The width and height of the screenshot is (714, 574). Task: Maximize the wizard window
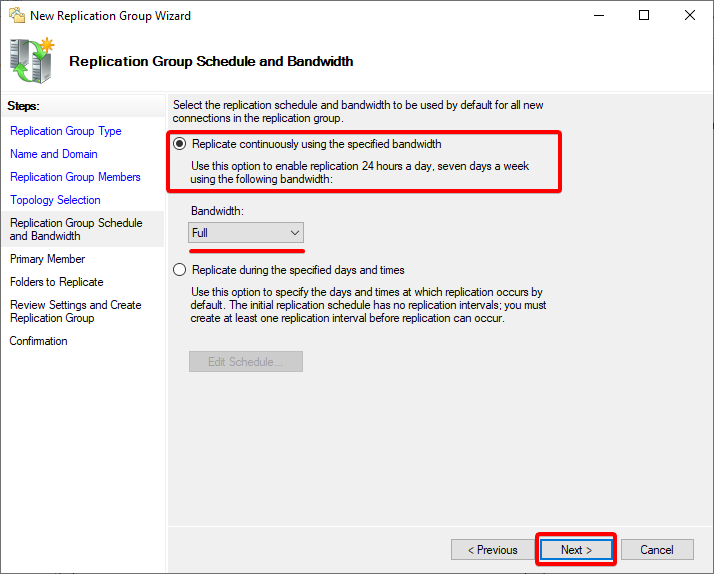644,15
